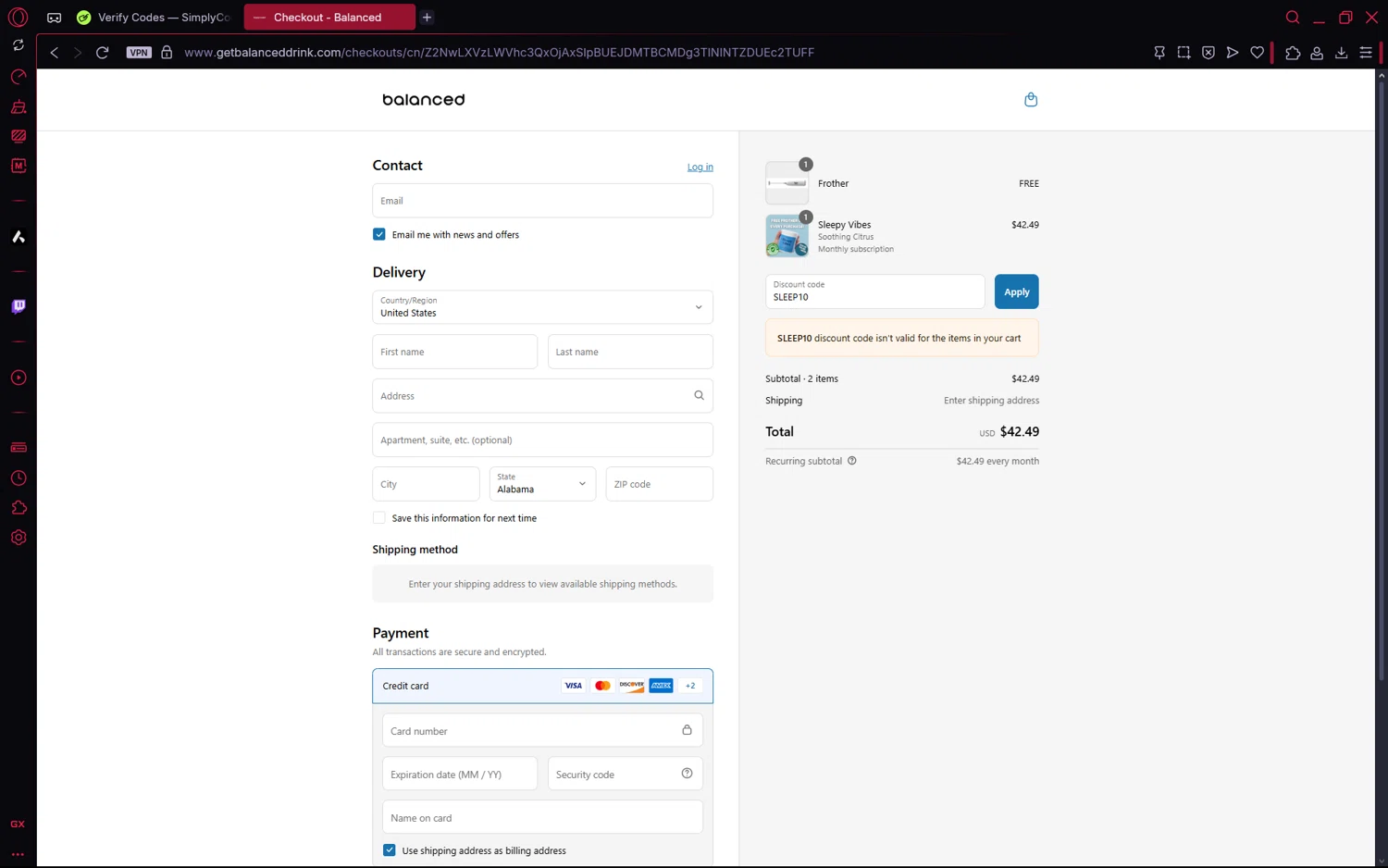The height and width of the screenshot is (868, 1388).
Task: Go back to the previous page
Action: tap(55, 53)
